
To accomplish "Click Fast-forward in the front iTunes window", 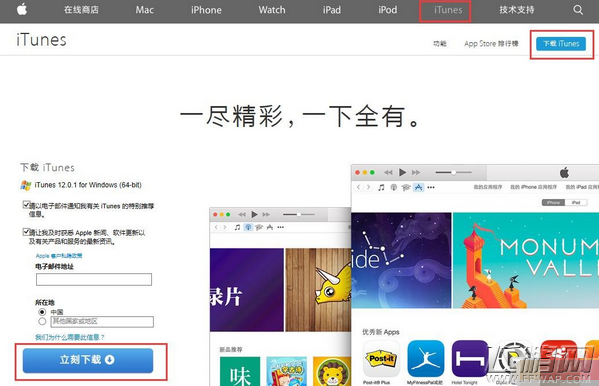I will click(x=416, y=172).
